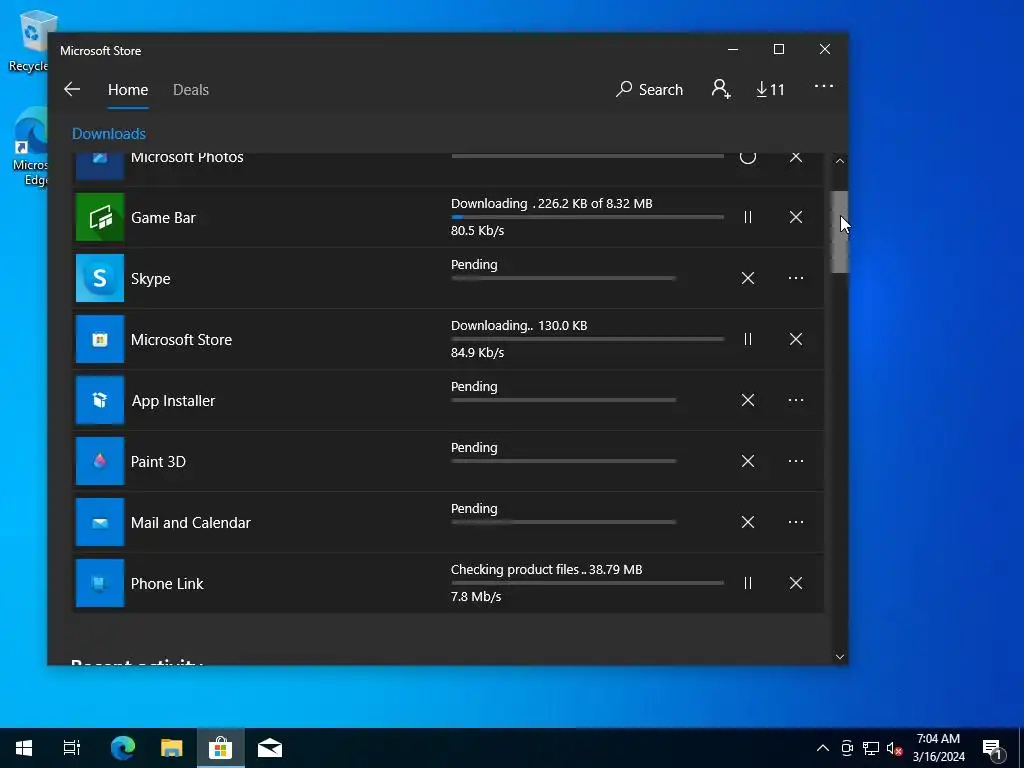Pause the Microsoft Store download
This screenshot has height=768, width=1024.
click(x=748, y=339)
